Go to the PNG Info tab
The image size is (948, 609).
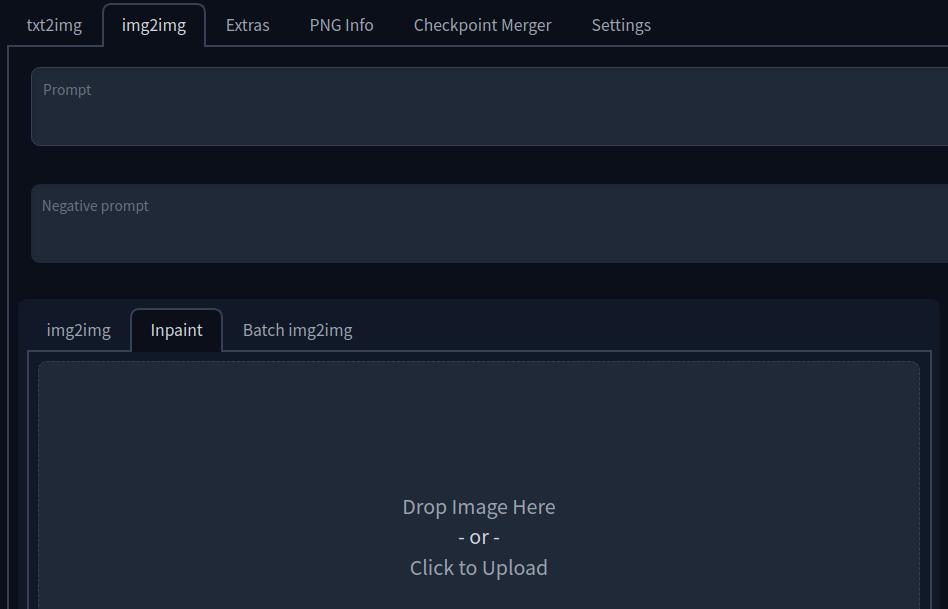[341, 24]
